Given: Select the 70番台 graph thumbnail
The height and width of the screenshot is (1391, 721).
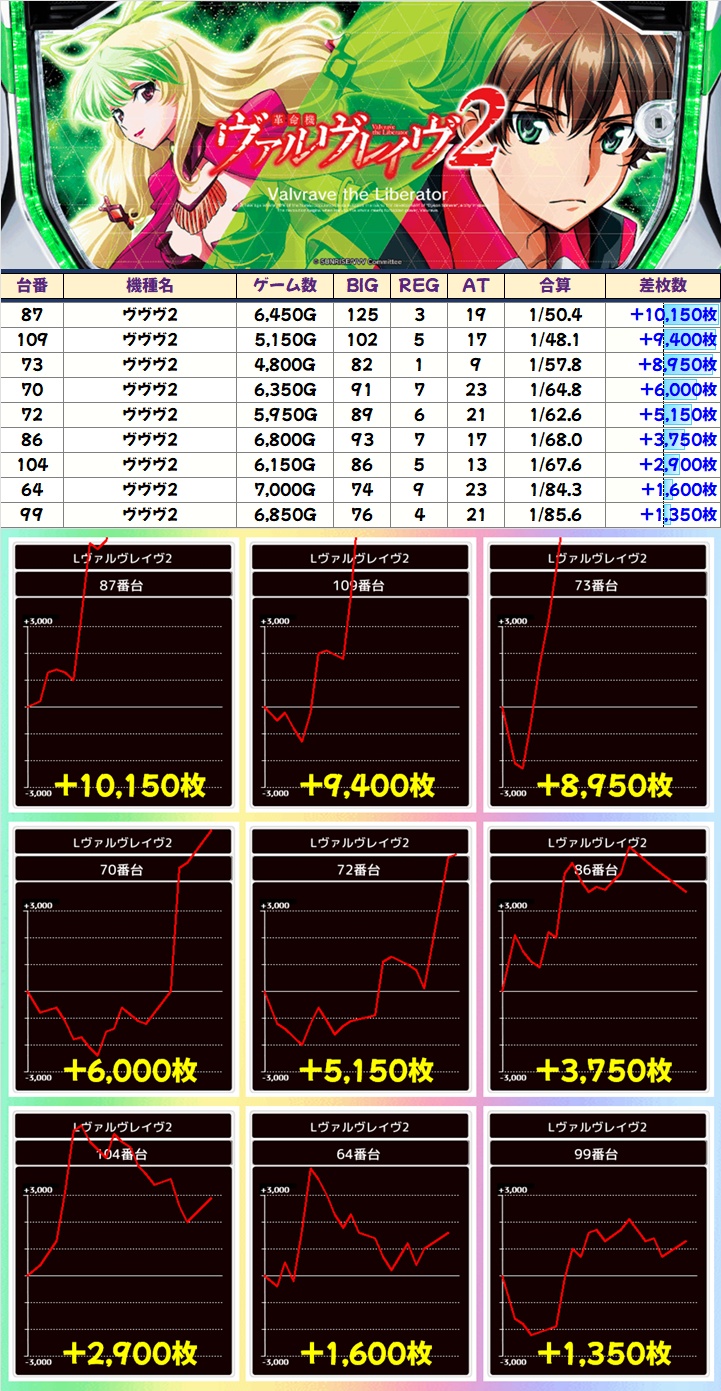Looking at the screenshot, I should tap(124, 960).
